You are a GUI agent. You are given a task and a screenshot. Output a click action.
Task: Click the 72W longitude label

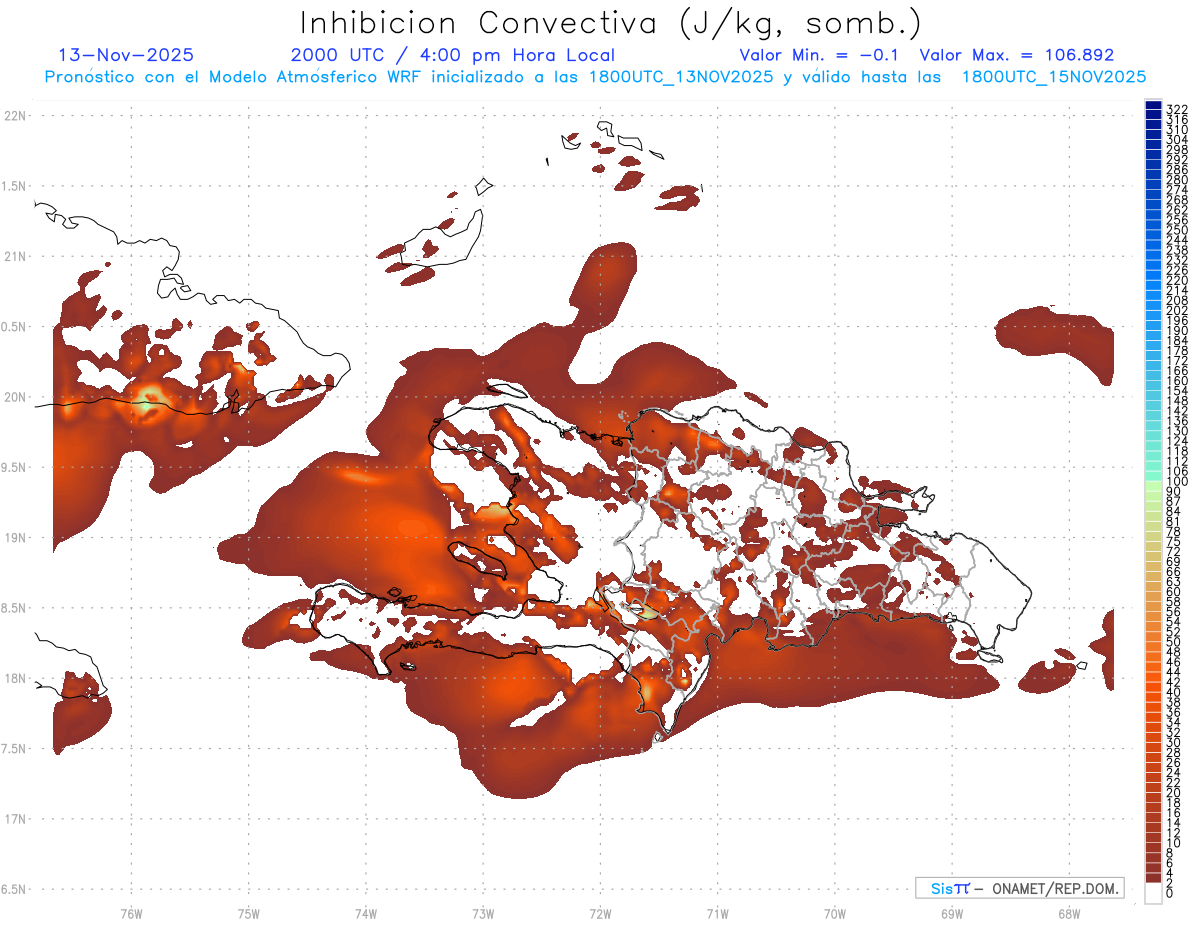point(600,913)
